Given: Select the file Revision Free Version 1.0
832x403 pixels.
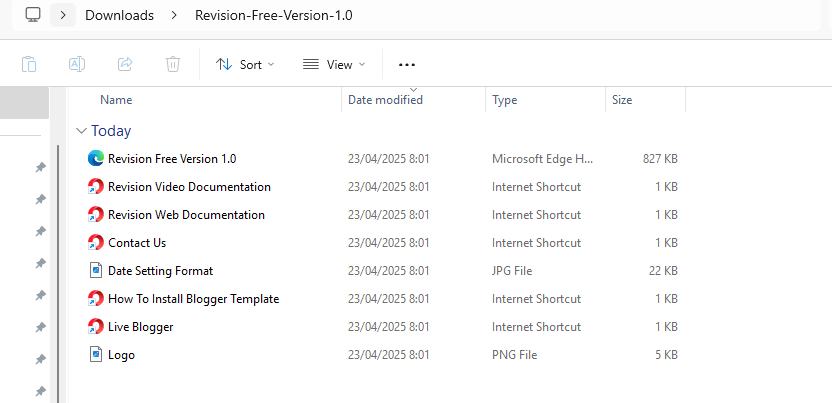Looking at the screenshot, I should pyautogui.click(x=172, y=159).
